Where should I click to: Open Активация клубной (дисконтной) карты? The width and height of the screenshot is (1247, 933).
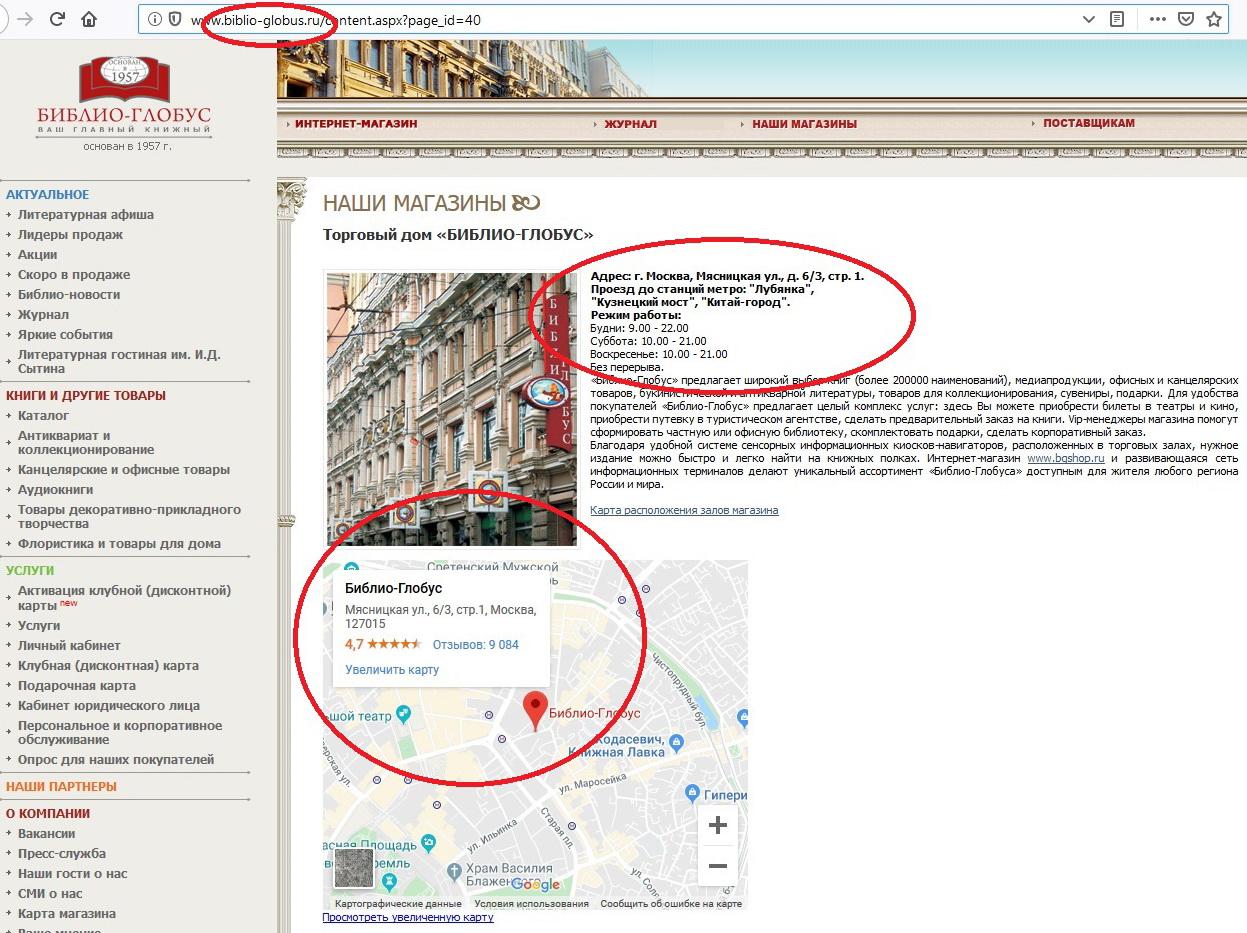click(x=124, y=597)
